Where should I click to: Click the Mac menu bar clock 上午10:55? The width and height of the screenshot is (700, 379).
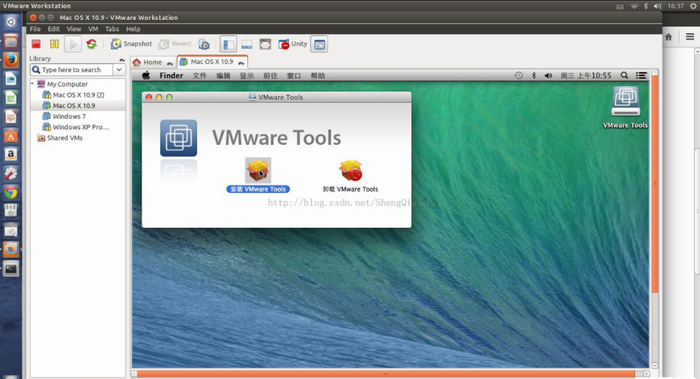586,75
